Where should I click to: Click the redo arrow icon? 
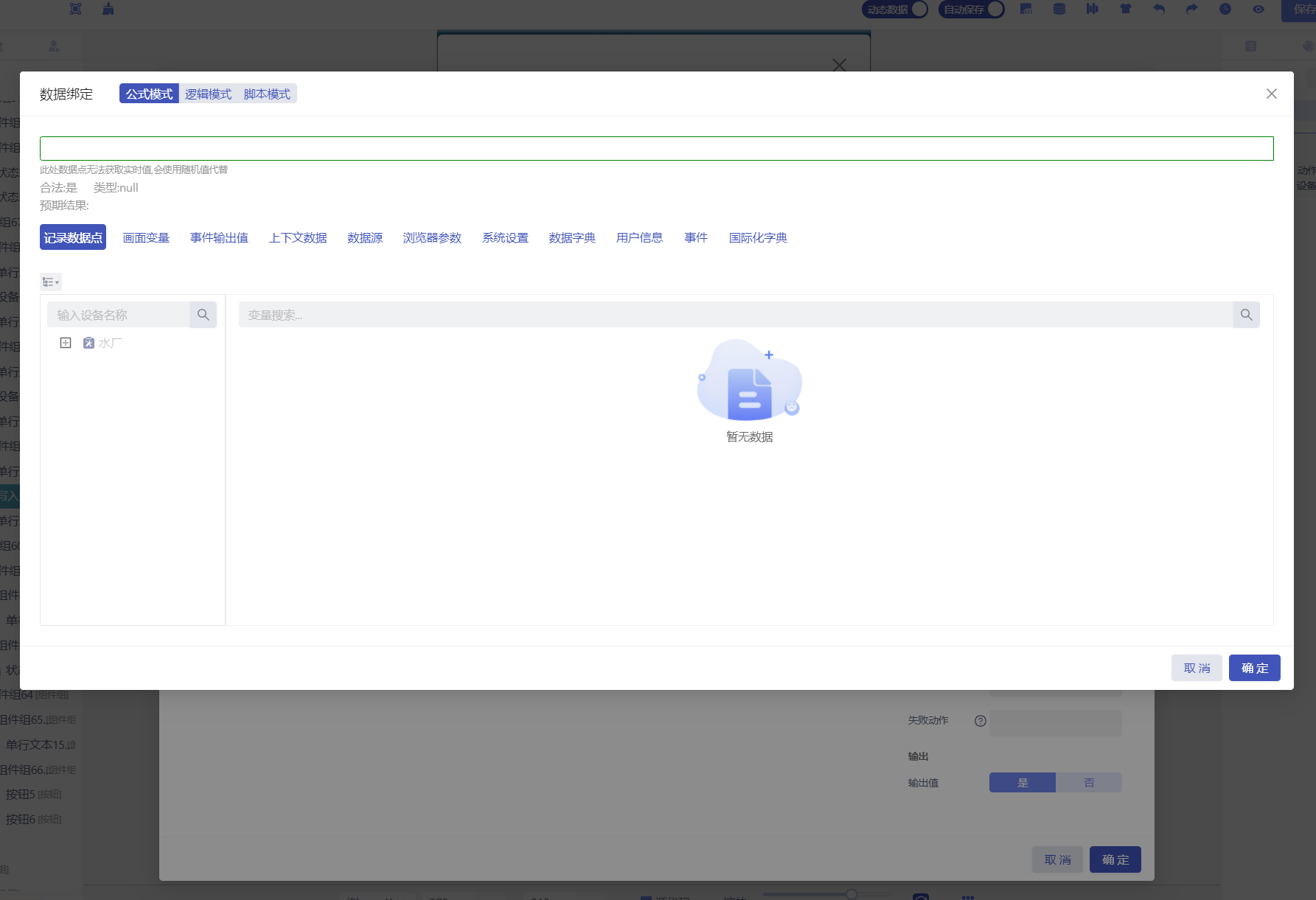click(1192, 10)
